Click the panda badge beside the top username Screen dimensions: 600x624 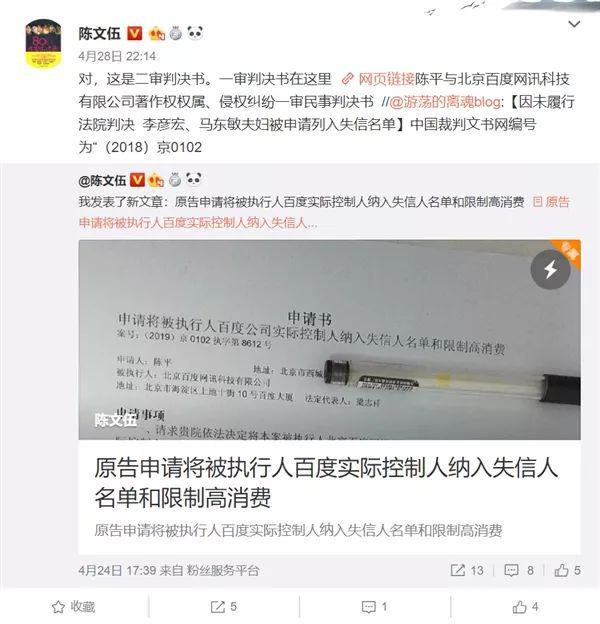tap(195, 33)
